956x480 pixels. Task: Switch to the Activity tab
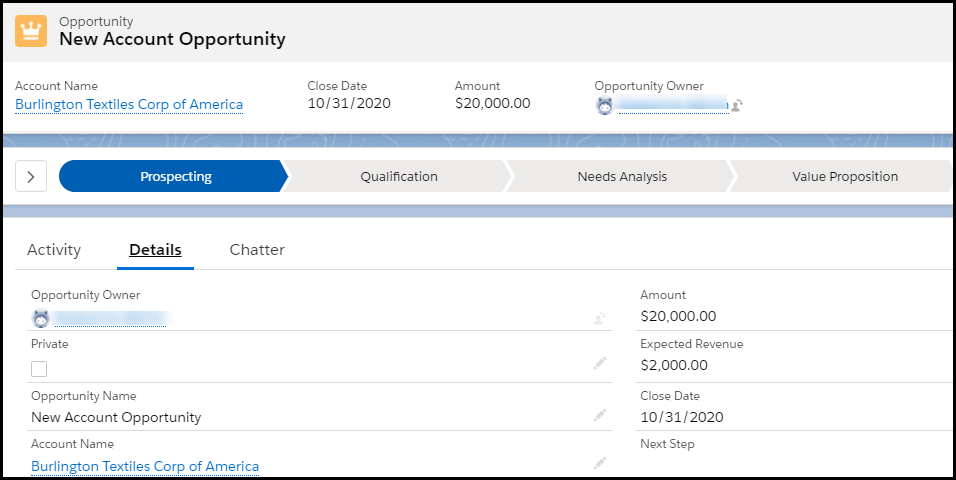pos(54,250)
